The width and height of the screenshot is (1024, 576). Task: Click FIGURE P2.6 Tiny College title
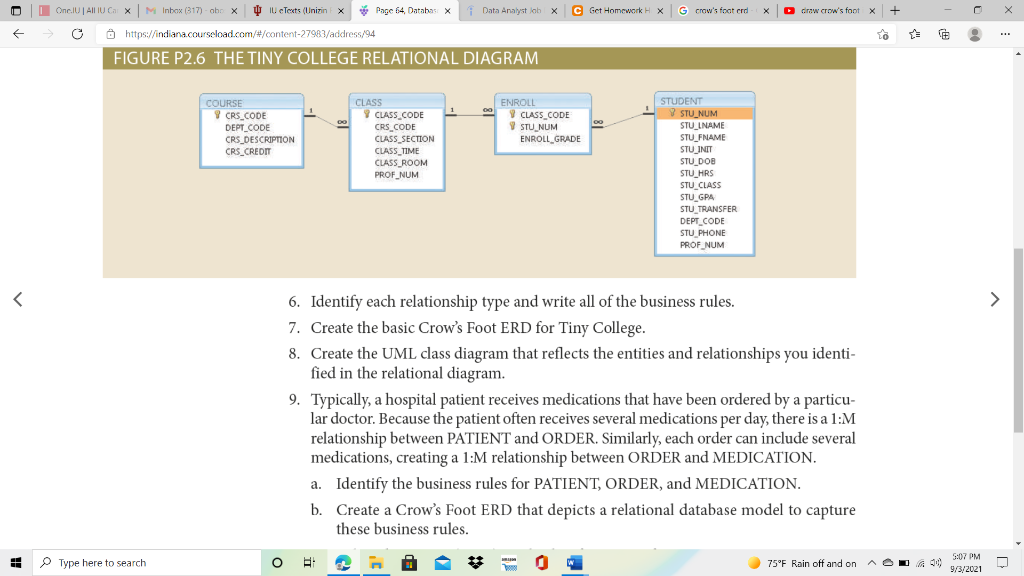pos(326,58)
